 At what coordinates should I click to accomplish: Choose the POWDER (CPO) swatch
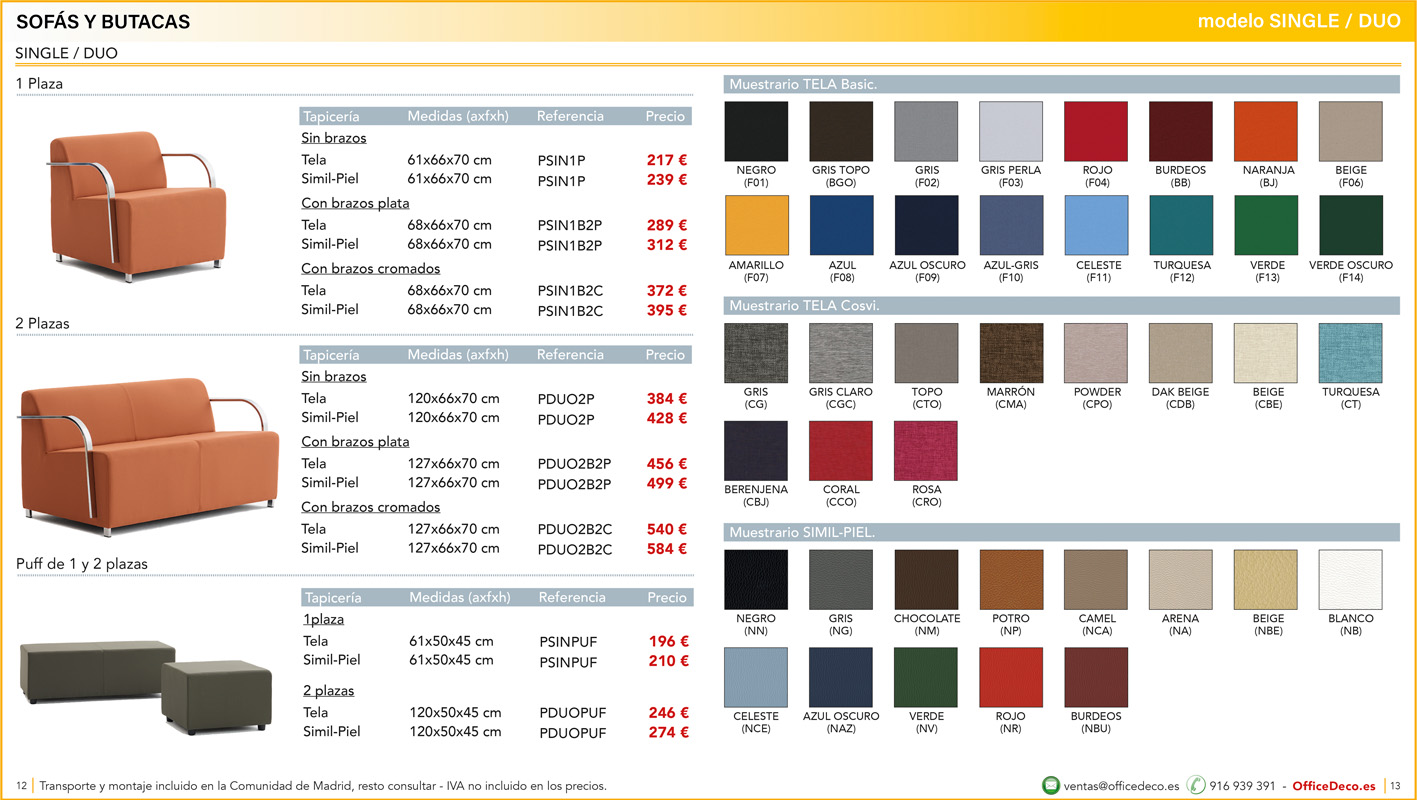[x=1096, y=353]
